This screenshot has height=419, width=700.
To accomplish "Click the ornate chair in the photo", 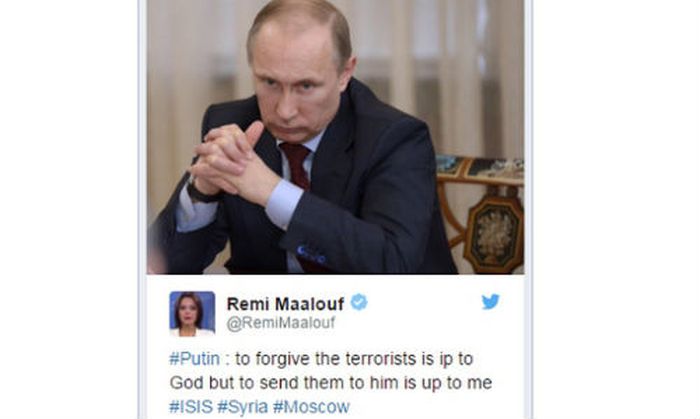I will [x=480, y=214].
